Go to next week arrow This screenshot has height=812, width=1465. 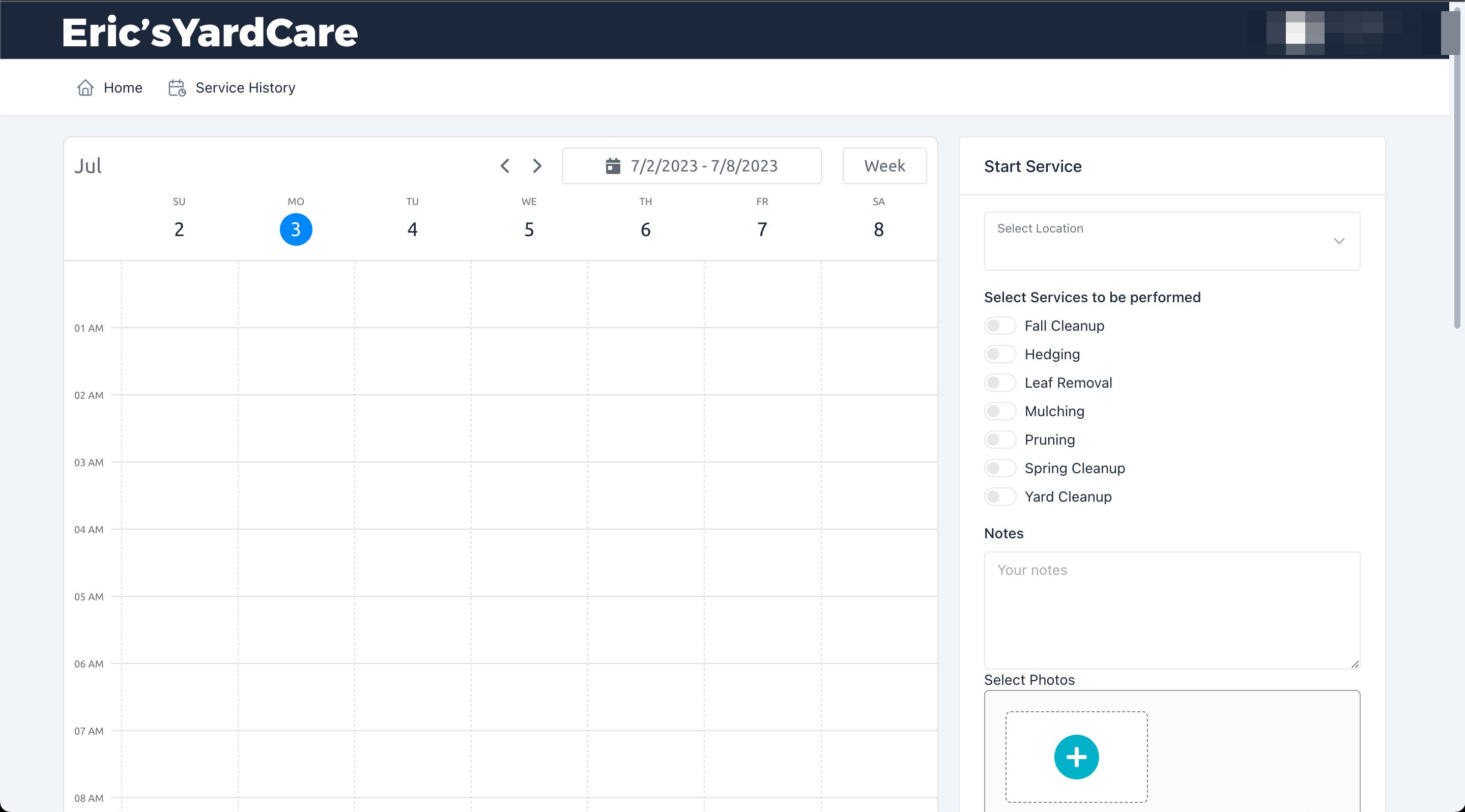tap(537, 166)
